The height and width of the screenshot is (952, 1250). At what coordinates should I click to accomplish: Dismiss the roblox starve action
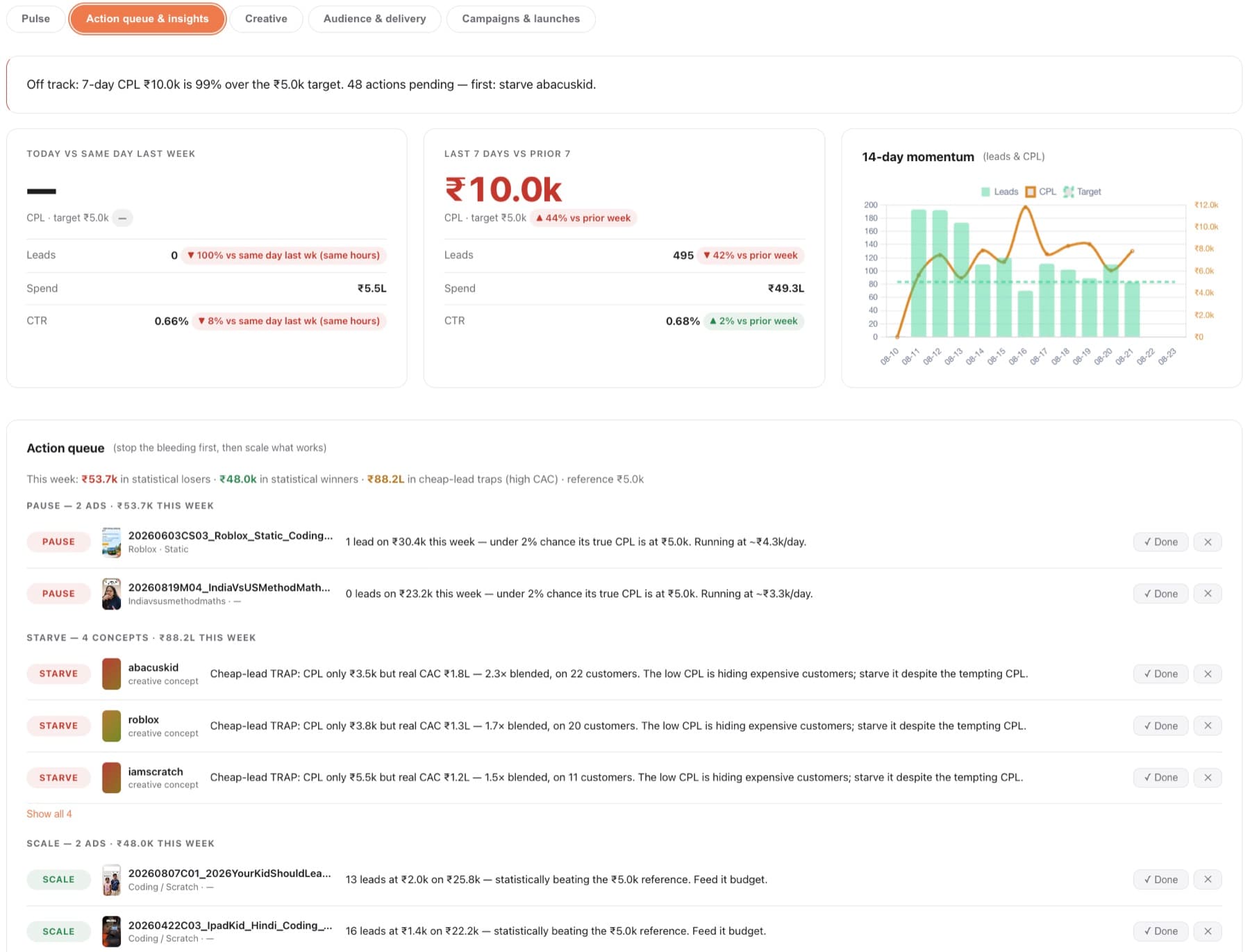click(1208, 726)
